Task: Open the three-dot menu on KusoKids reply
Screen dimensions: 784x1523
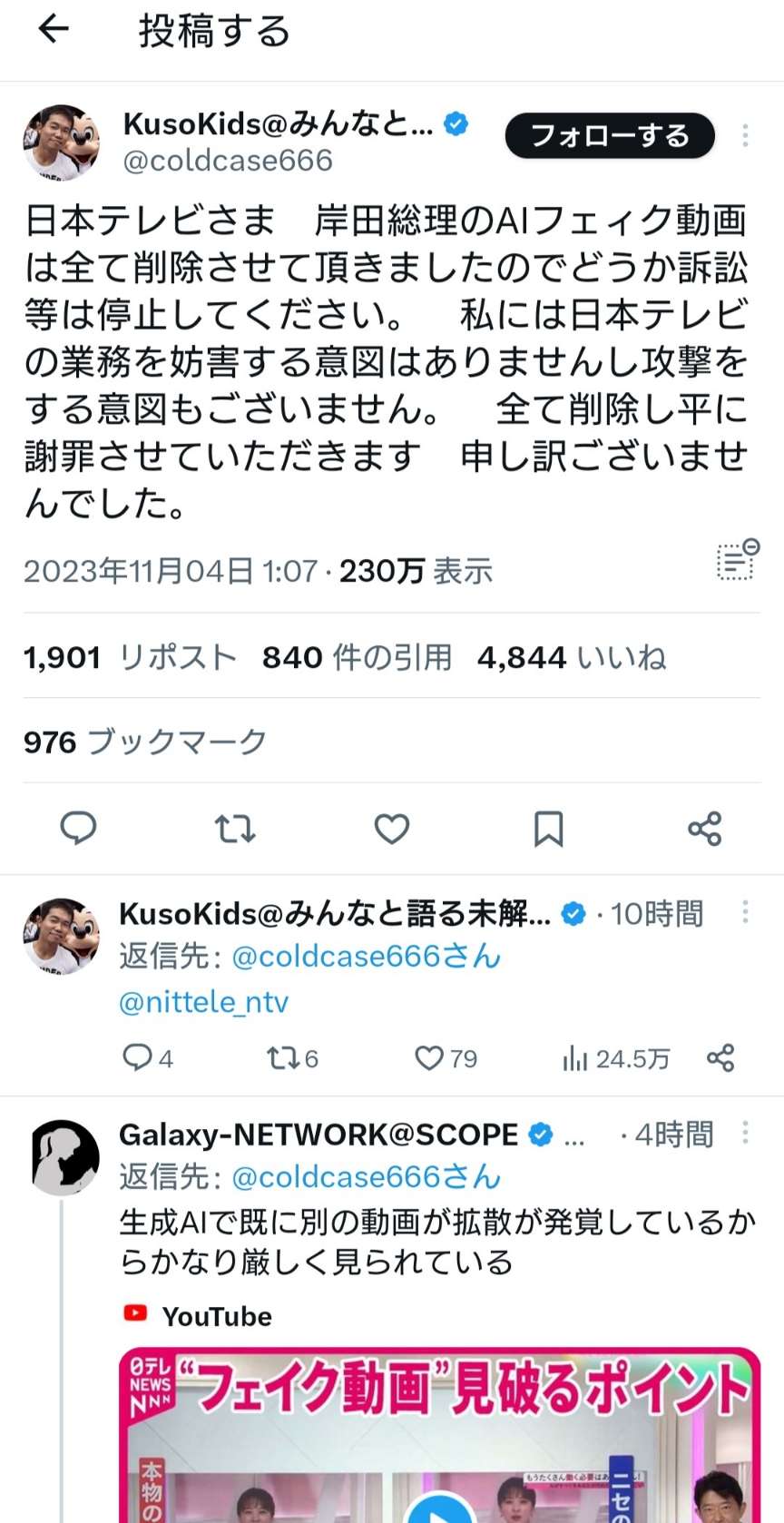Action: [745, 911]
